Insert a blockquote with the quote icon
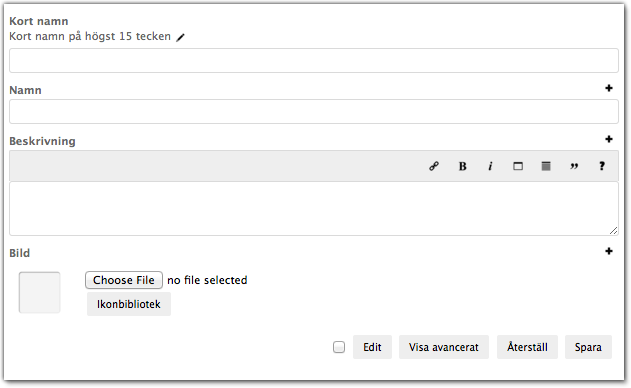This screenshot has height=388, width=631. (x=574, y=166)
